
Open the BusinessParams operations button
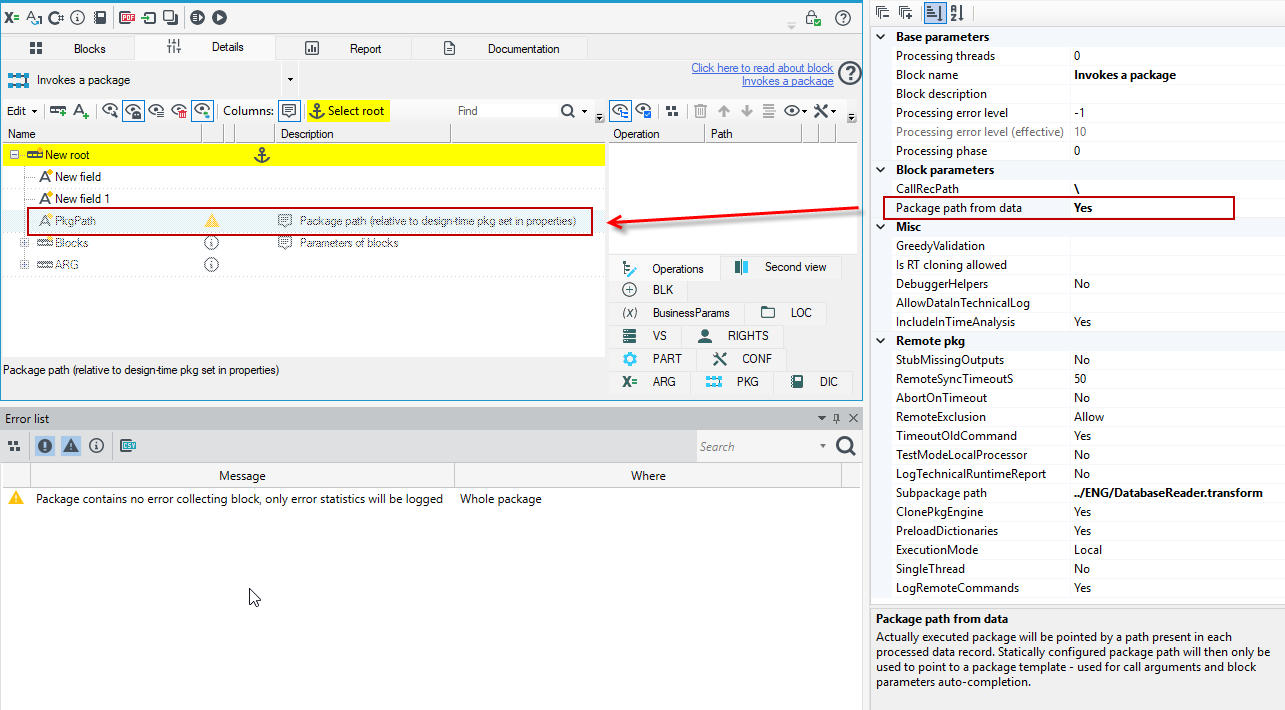[677, 312]
